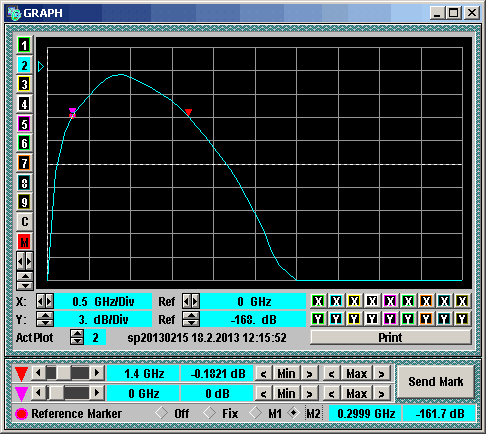
Task: Click the magenta triangle marker icon
Action: click(21, 394)
